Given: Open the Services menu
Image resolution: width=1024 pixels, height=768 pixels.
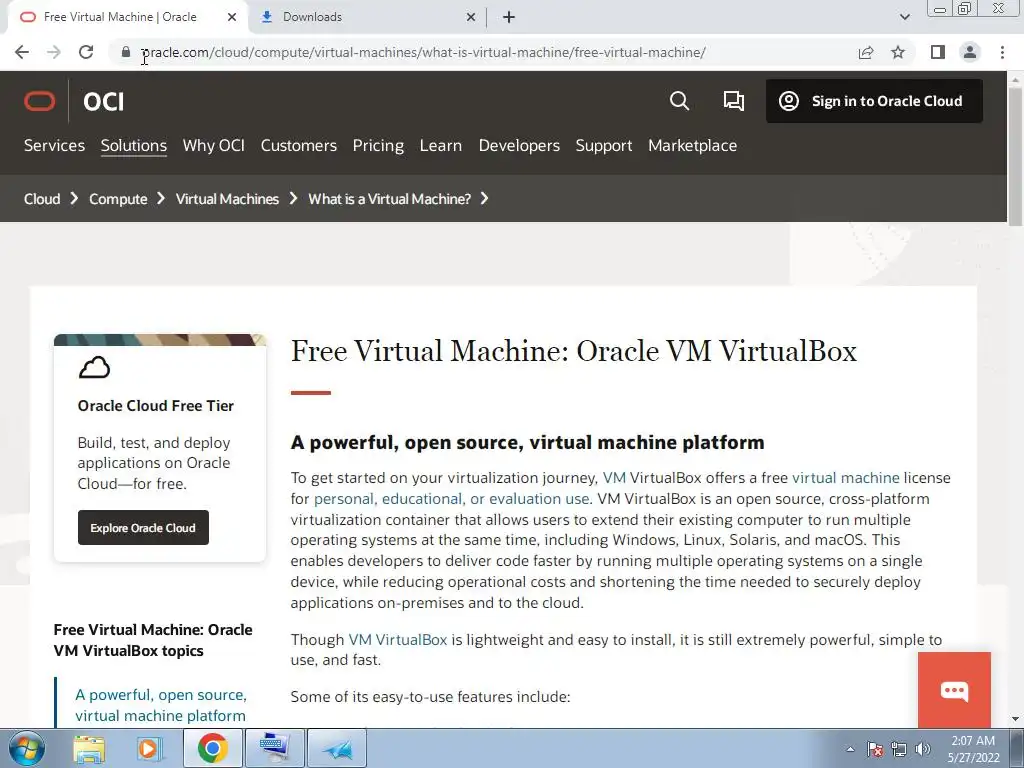Looking at the screenshot, I should tap(54, 145).
